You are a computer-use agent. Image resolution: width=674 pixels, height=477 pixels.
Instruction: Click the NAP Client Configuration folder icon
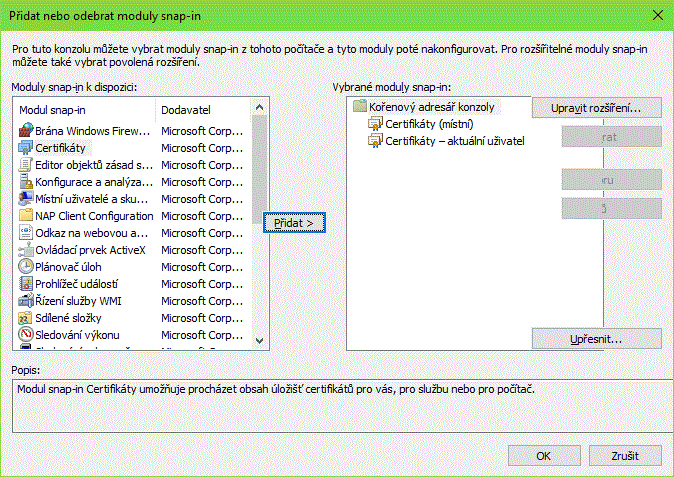[27, 216]
